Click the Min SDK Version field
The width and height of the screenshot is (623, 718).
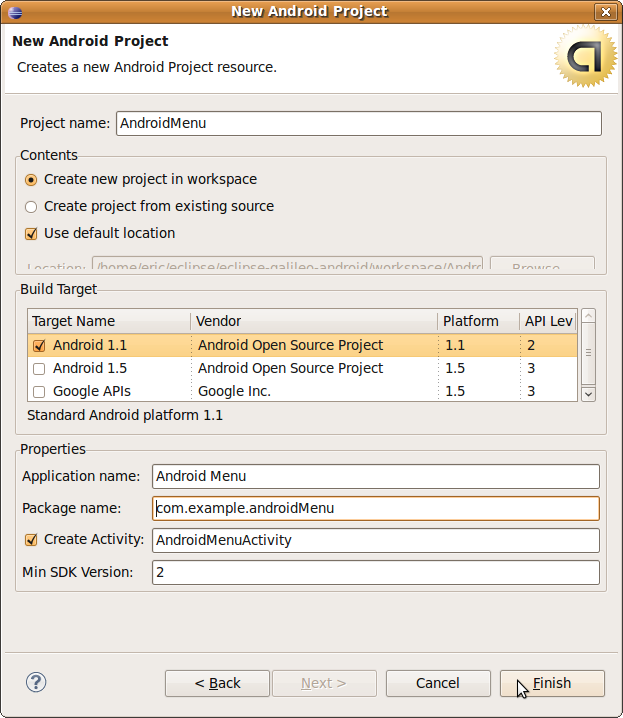point(376,572)
